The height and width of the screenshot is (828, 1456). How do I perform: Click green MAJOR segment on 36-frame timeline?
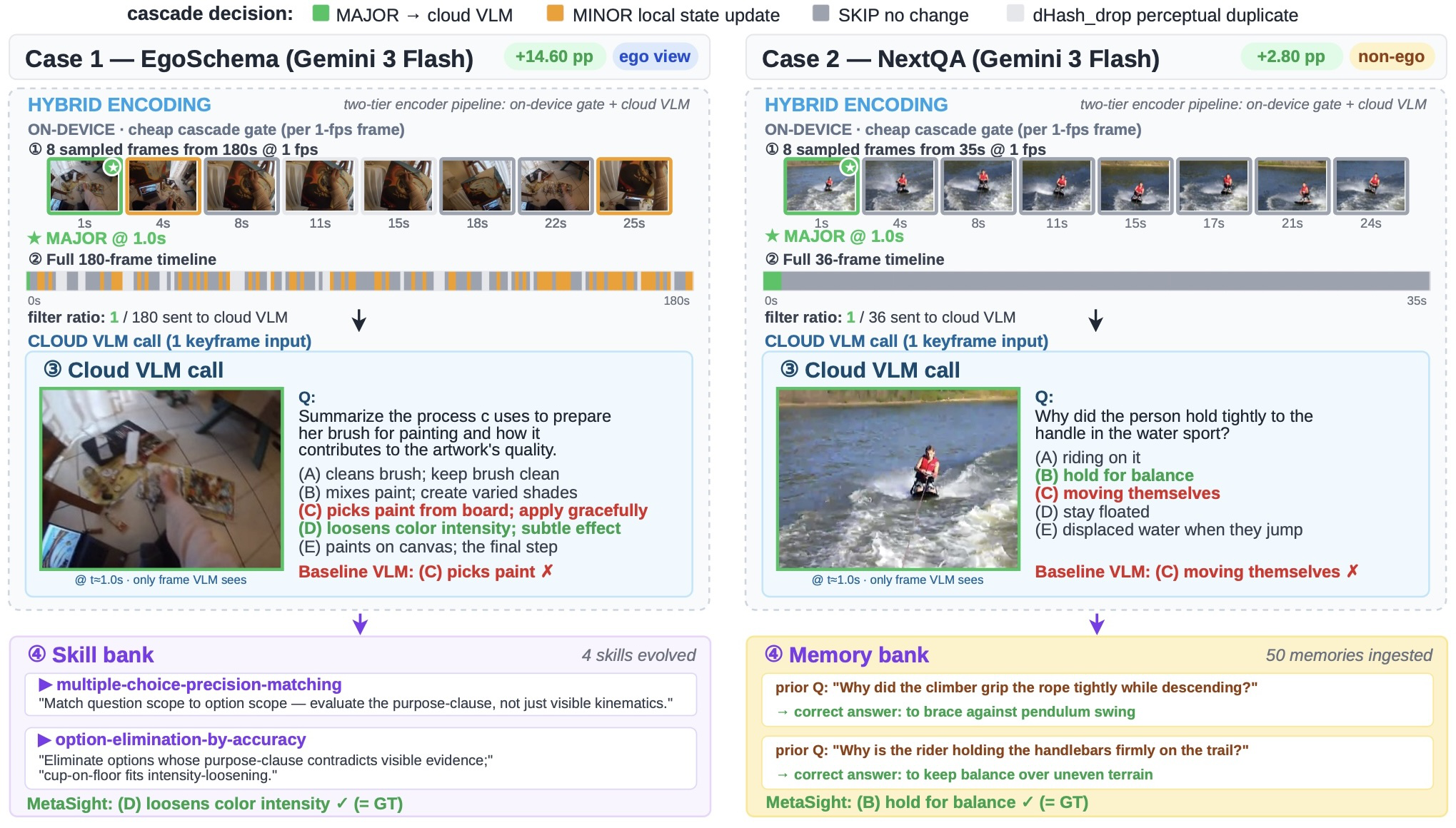(x=772, y=281)
